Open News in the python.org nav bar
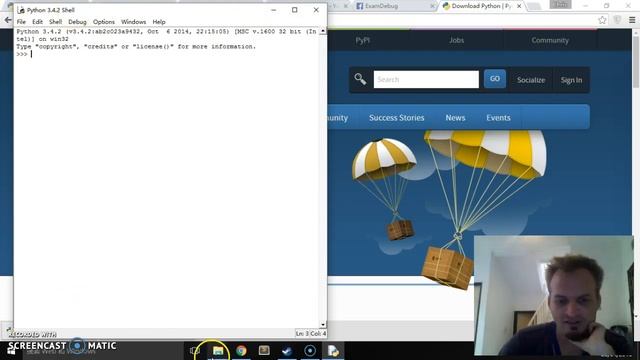 pos(455,118)
